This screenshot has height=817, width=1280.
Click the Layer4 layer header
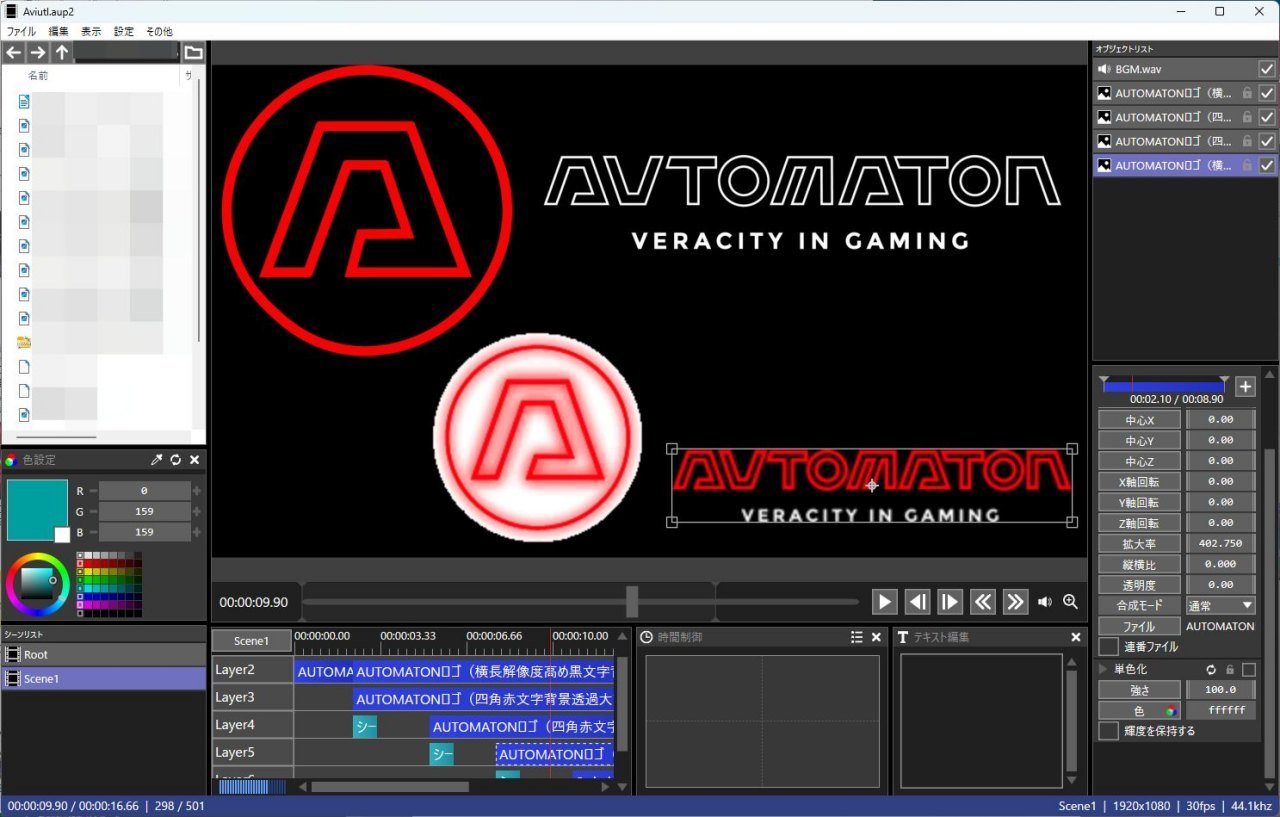pyautogui.click(x=252, y=725)
